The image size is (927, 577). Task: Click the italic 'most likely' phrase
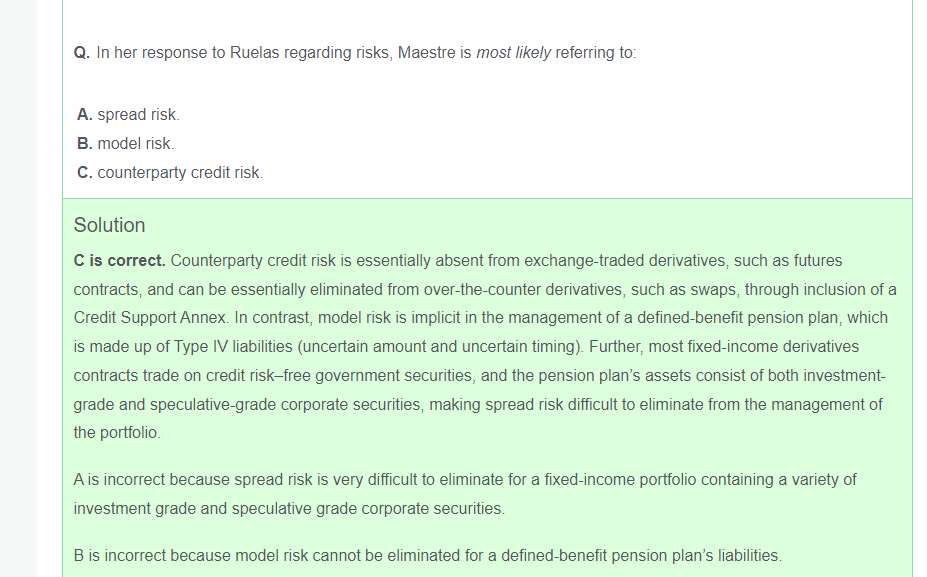(513, 52)
